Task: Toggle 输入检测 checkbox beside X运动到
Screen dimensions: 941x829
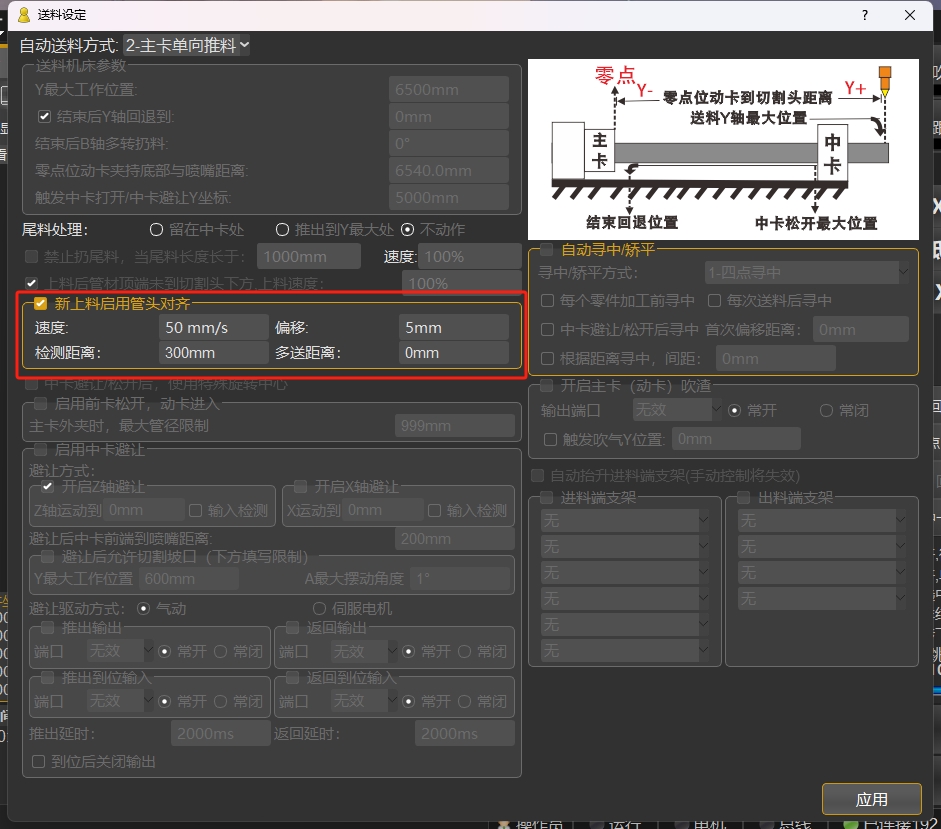Action: (434, 510)
